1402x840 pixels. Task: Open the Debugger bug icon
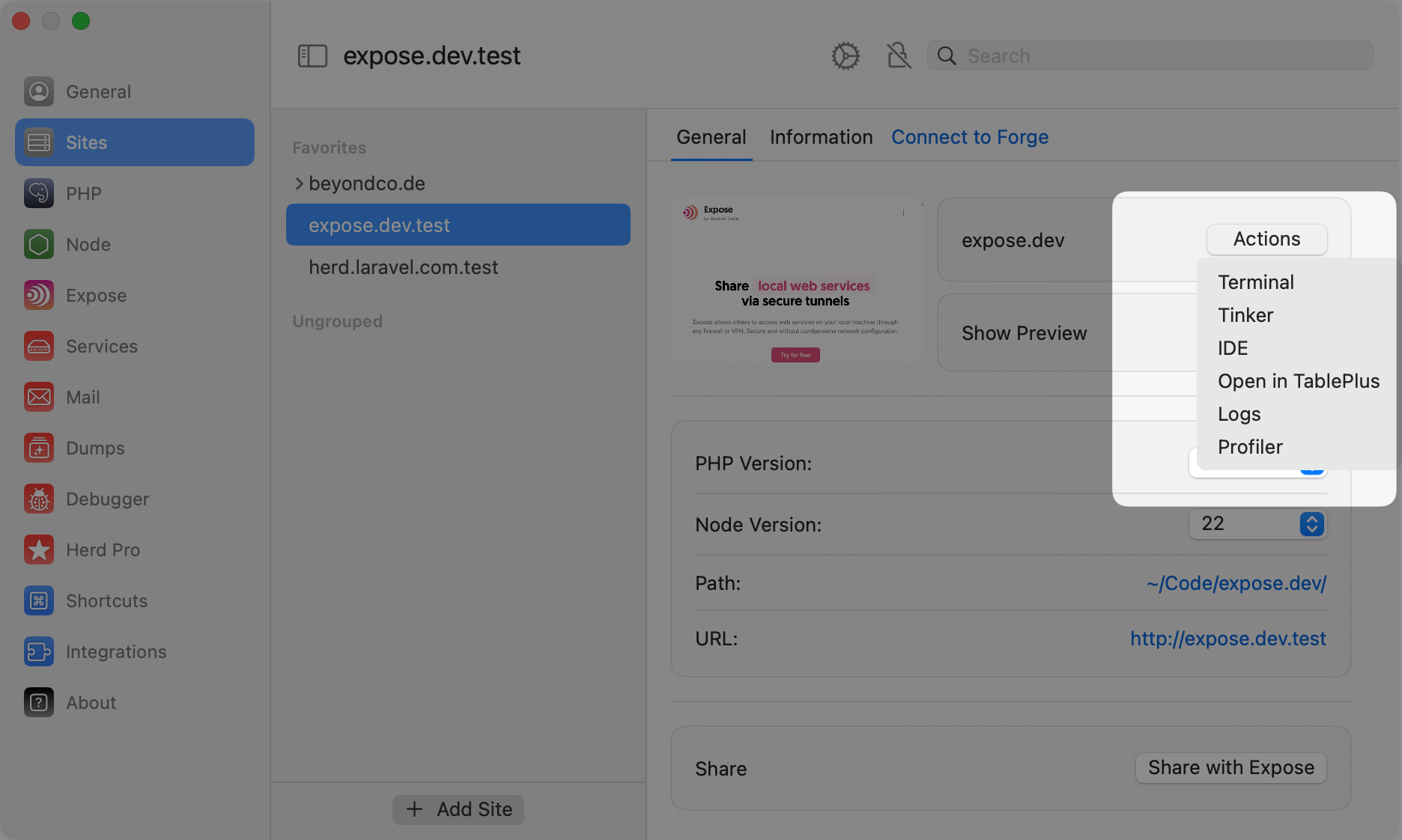click(39, 499)
